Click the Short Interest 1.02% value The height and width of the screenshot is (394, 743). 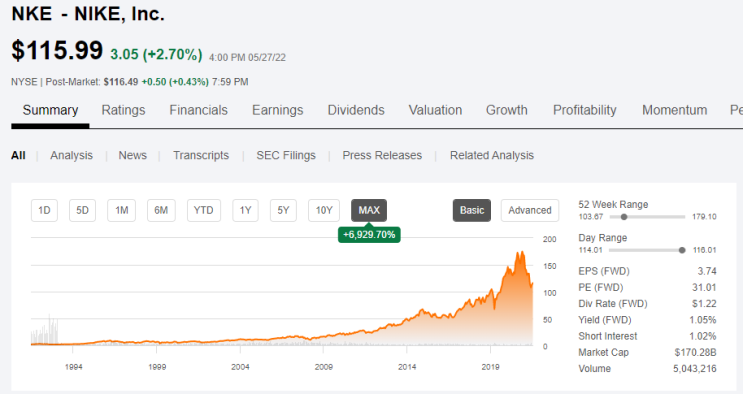pos(703,336)
